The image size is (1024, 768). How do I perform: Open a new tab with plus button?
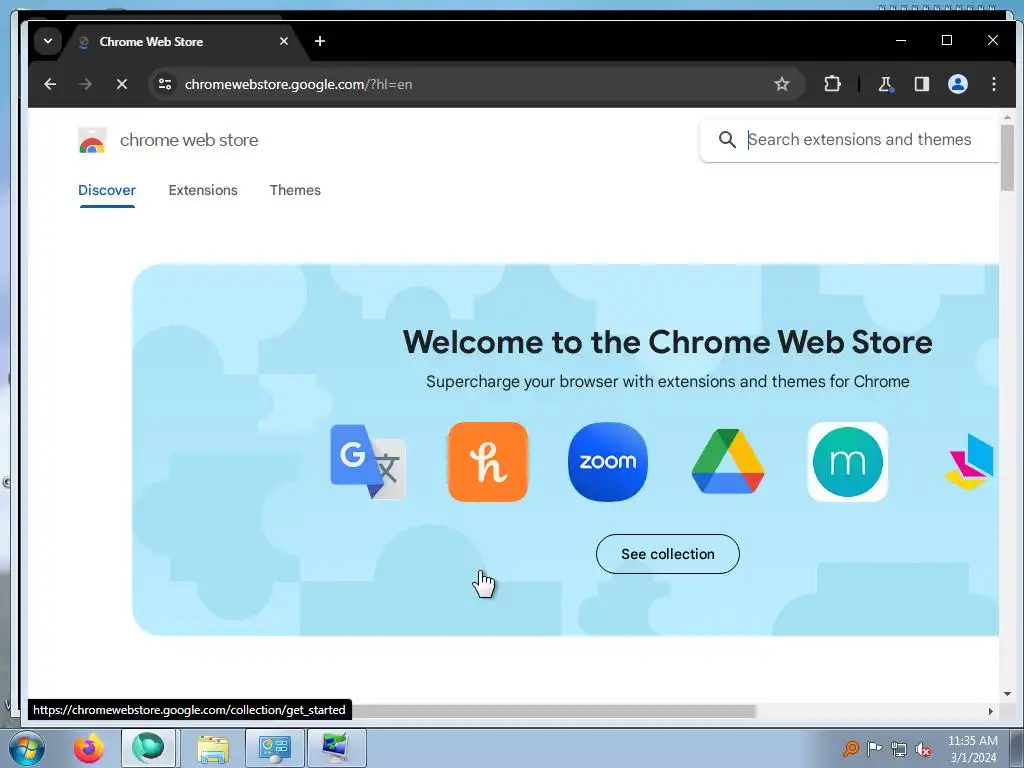(319, 41)
